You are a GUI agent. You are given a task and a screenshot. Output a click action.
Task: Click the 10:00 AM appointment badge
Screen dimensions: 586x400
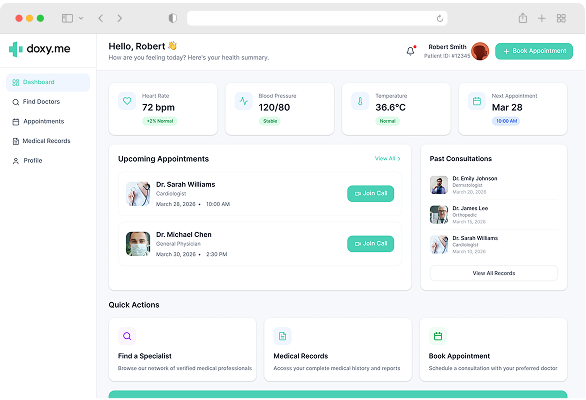[x=506, y=121]
